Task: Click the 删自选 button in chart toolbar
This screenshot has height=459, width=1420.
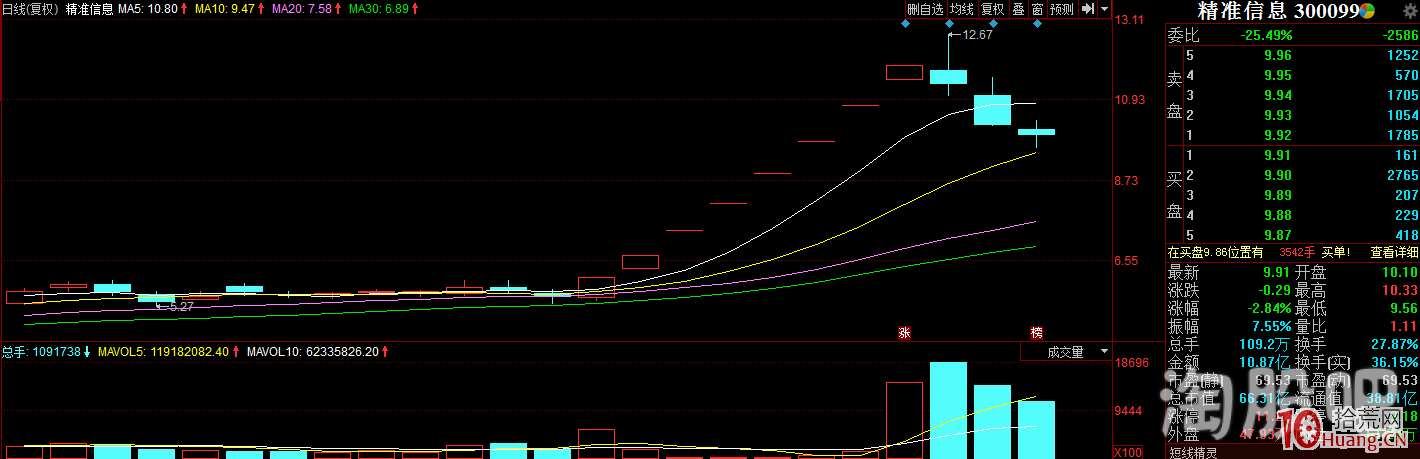Action: (925, 9)
